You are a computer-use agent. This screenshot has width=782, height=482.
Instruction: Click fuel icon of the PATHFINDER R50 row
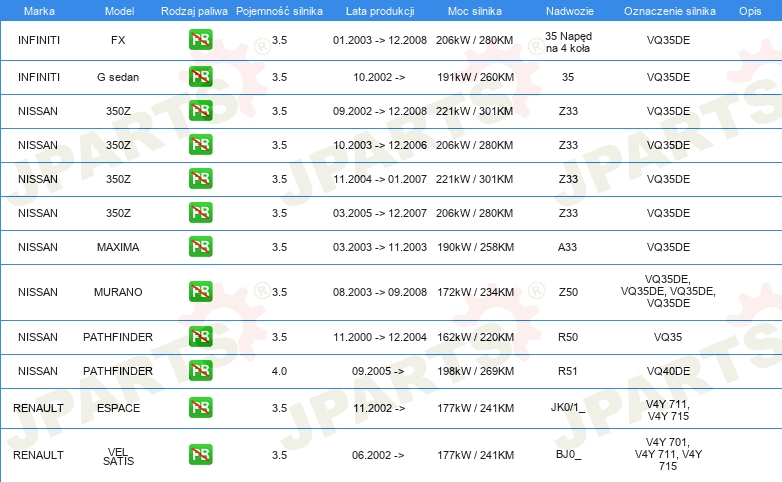(x=200, y=337)
